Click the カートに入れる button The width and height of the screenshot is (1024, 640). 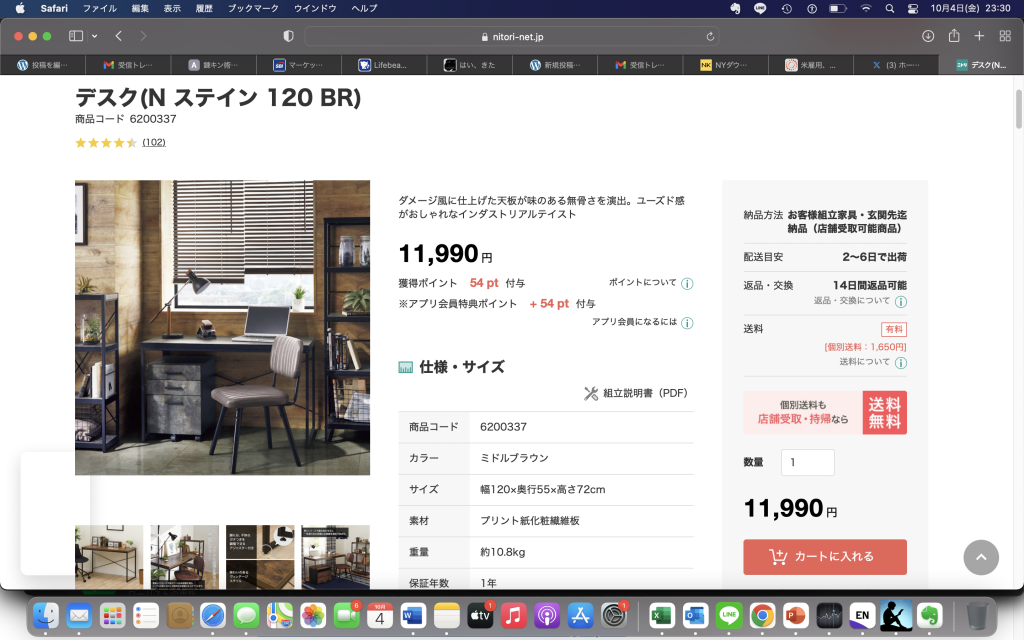(824, 557)
